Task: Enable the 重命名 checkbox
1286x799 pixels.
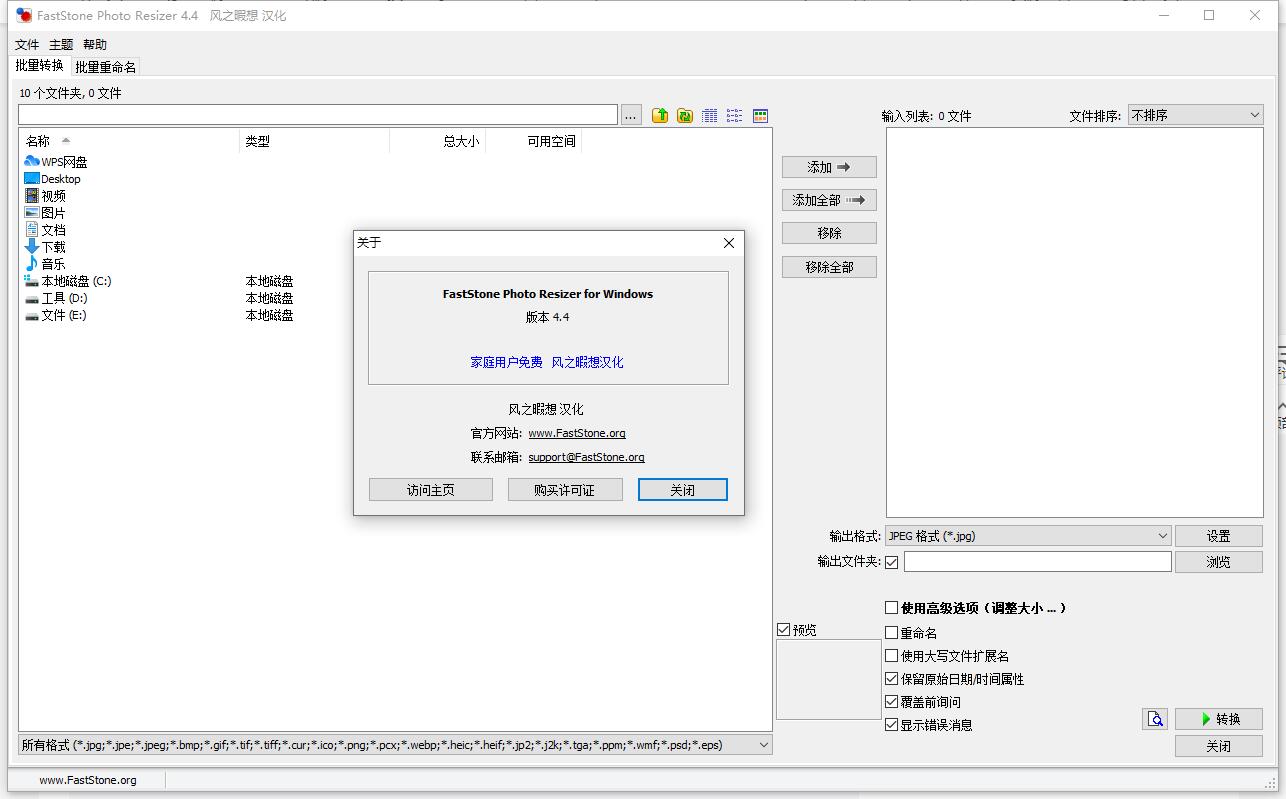Action: tap(892, 632)
